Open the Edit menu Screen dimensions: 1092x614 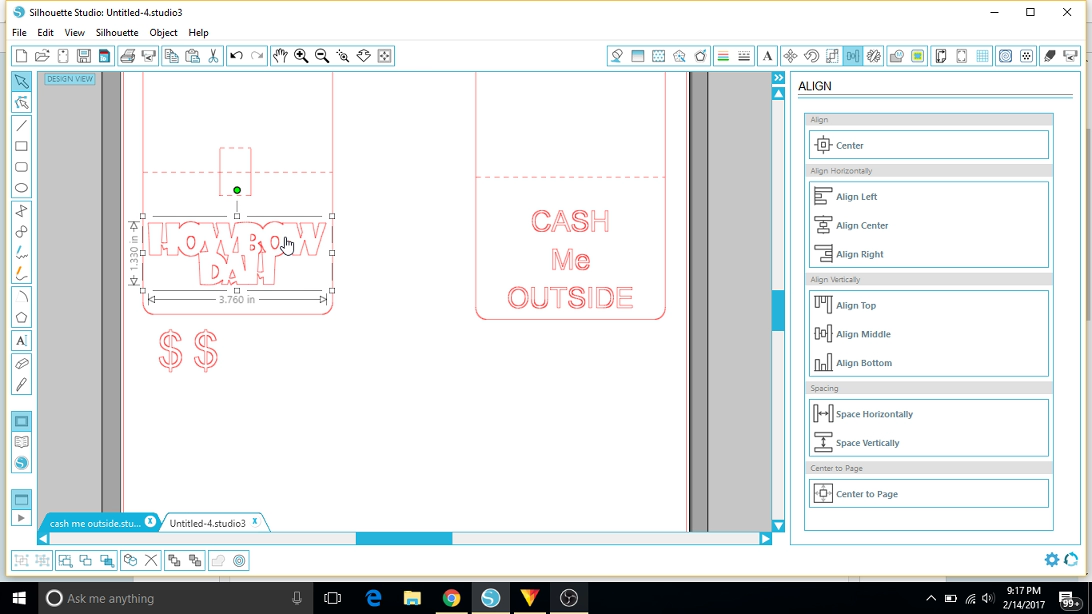click(45, 33)
